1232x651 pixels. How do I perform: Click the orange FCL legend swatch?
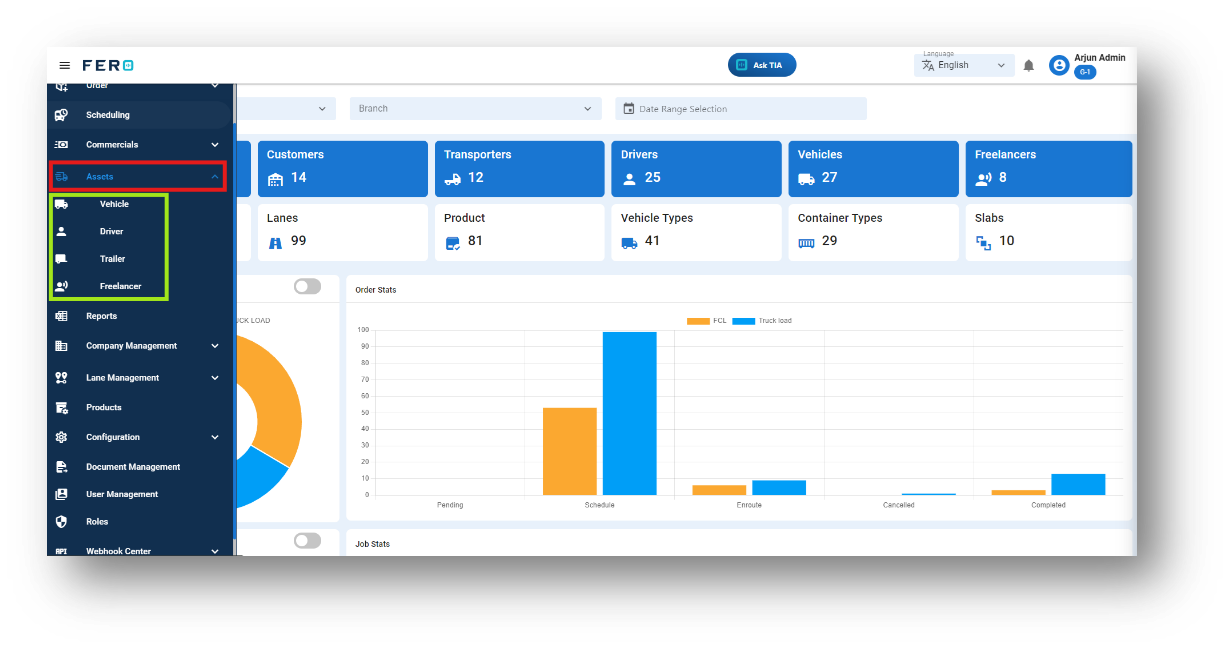[x=698, y=321]
